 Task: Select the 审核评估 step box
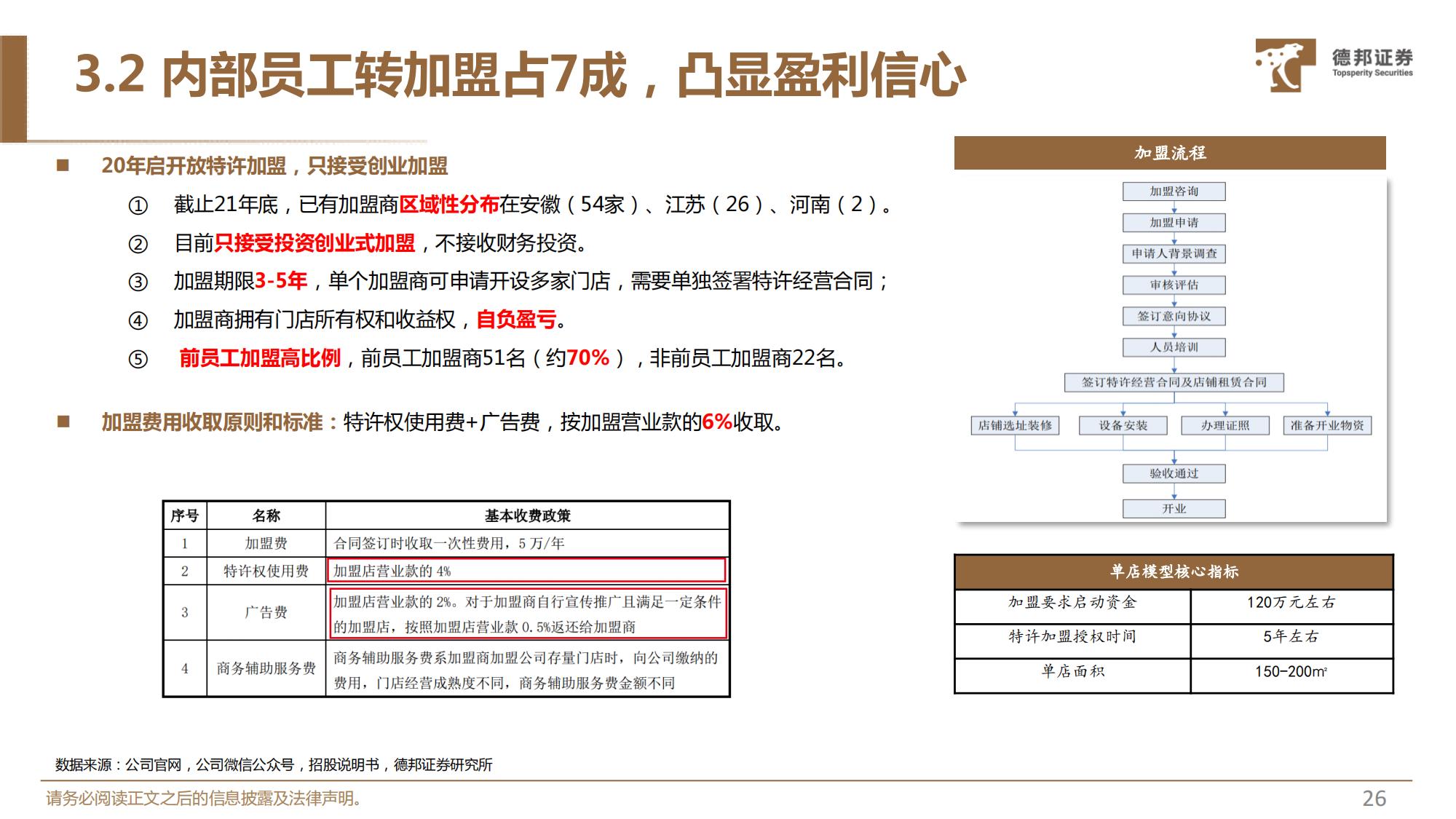point(1174,285)
